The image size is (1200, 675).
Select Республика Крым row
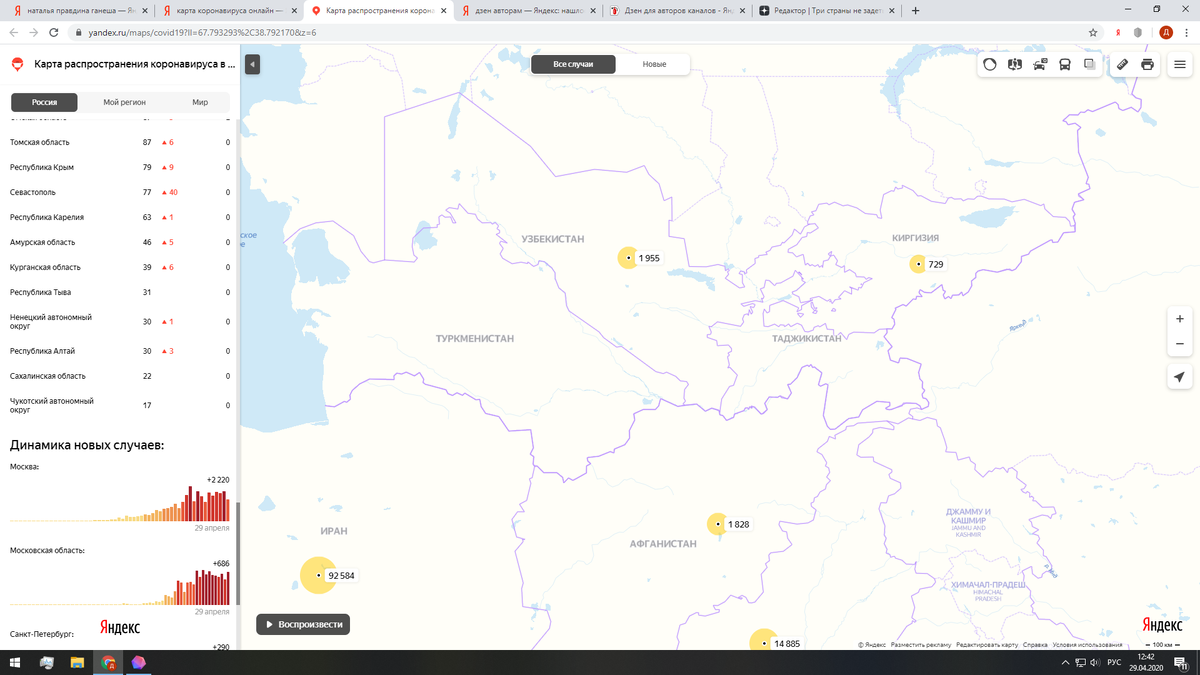(x=119, y=167)
